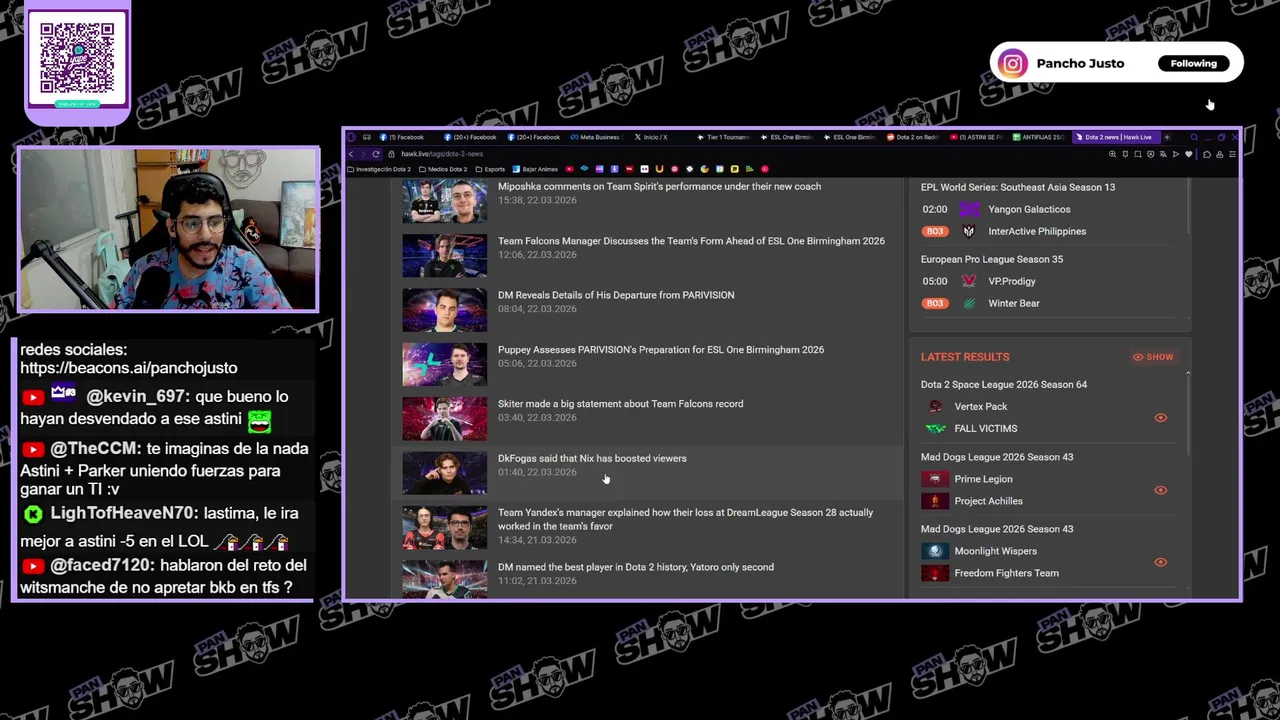Click the hawk.live address bar URL

coord(442,154)
